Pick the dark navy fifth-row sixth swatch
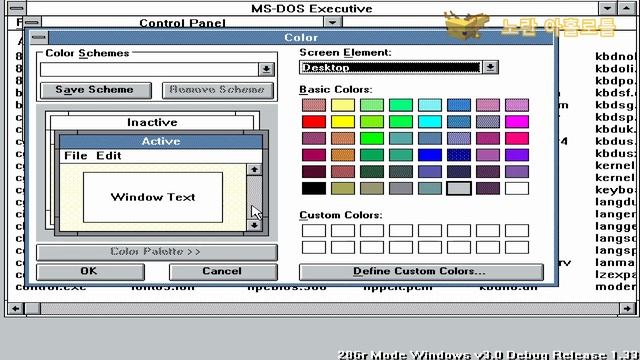 (x=458, y=171)
